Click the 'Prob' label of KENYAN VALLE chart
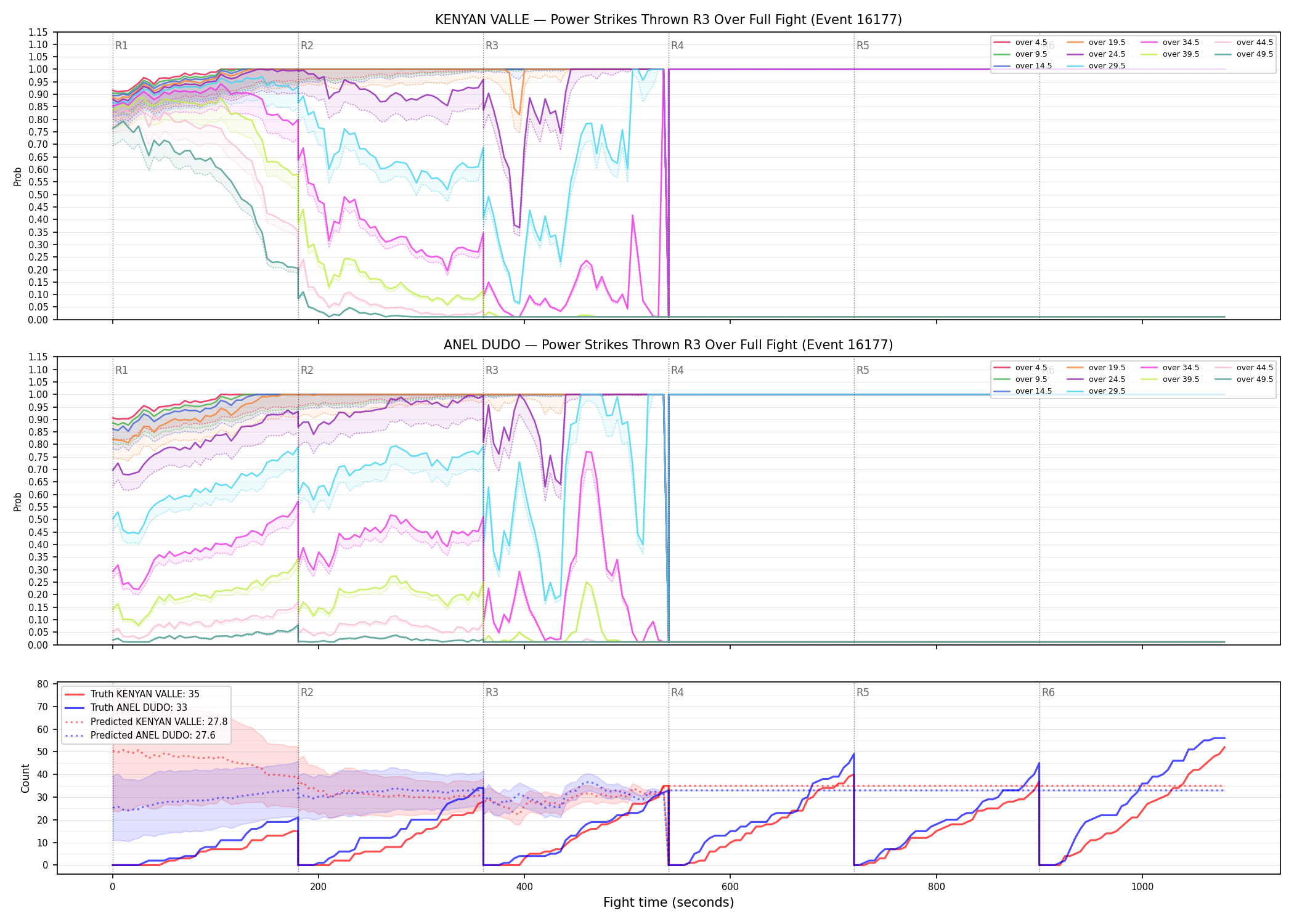The width and height of the screenshot is (1294, 924). coord(18,177)
